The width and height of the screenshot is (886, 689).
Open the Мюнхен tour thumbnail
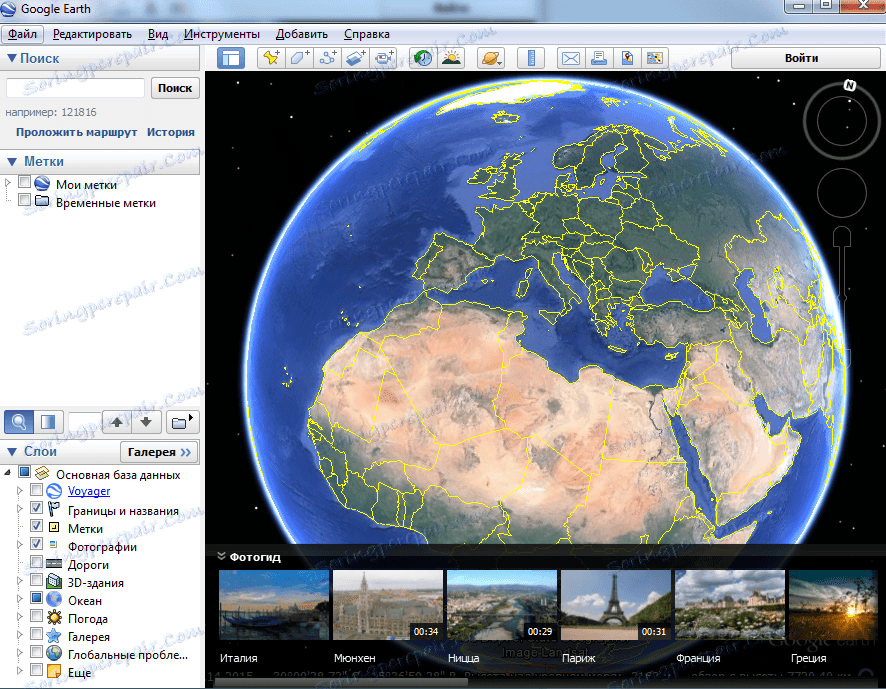388,605
